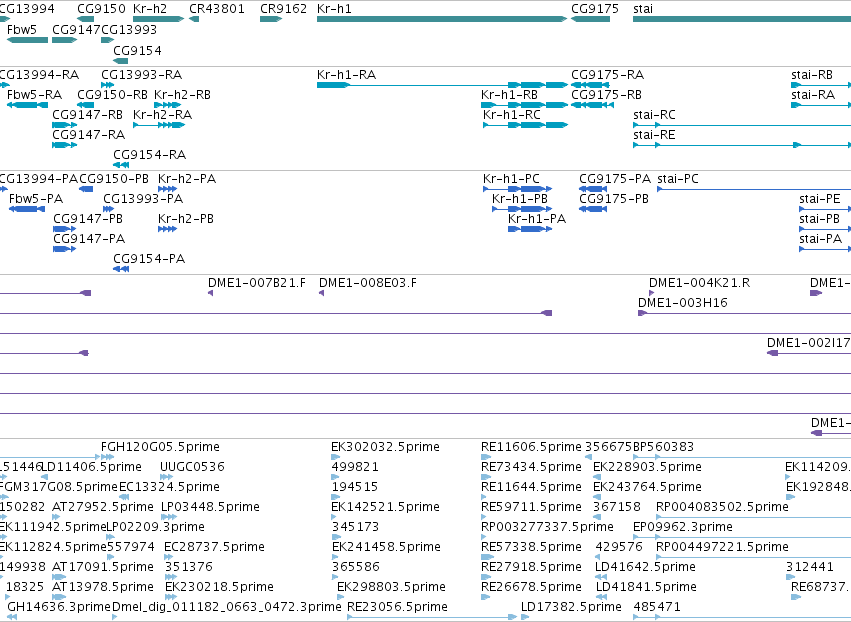
Task: Open the stai-RC transcript label
Action: click(654, 115)
